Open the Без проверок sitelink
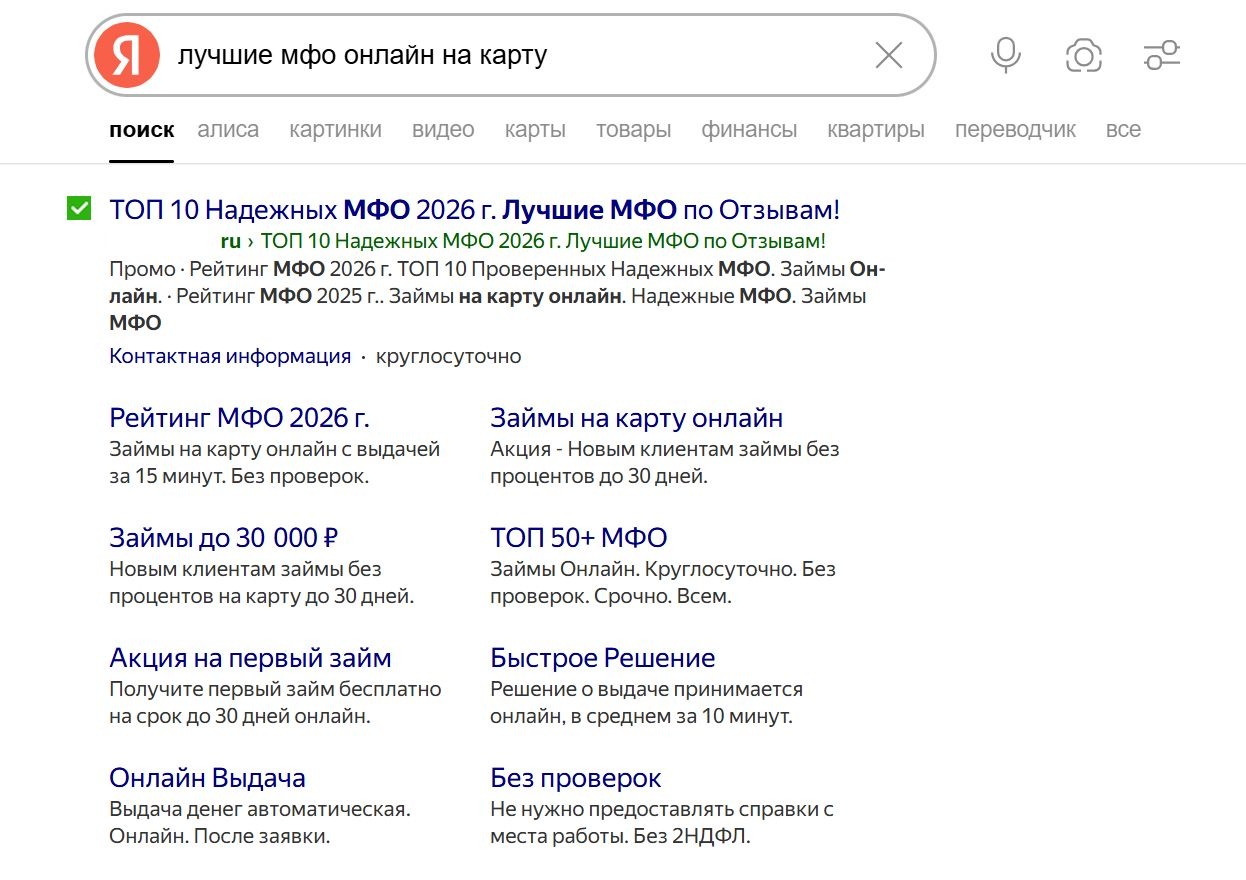 click(x=576, y=778)
